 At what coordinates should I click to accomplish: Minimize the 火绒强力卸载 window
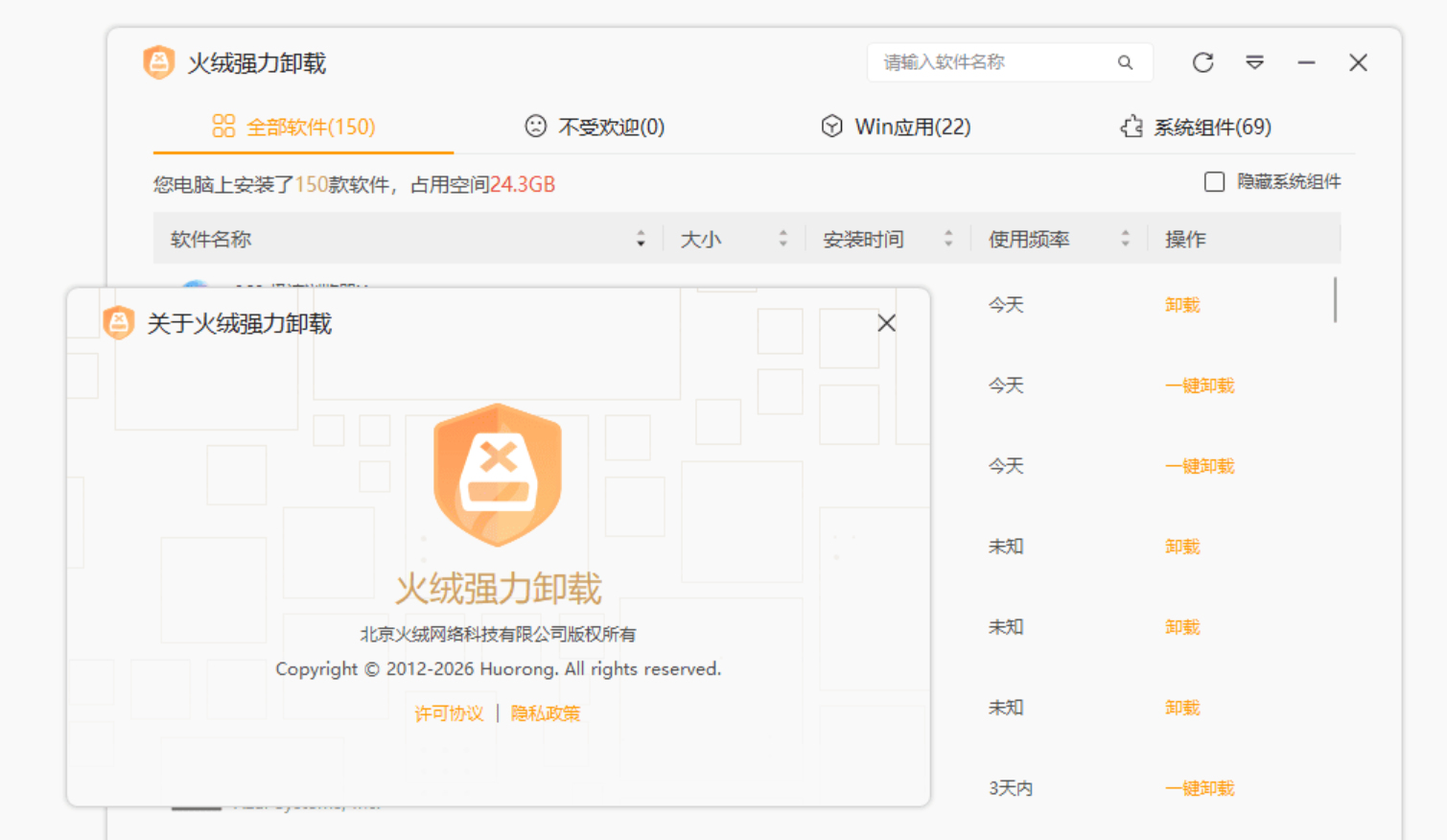click(1306, 62)
